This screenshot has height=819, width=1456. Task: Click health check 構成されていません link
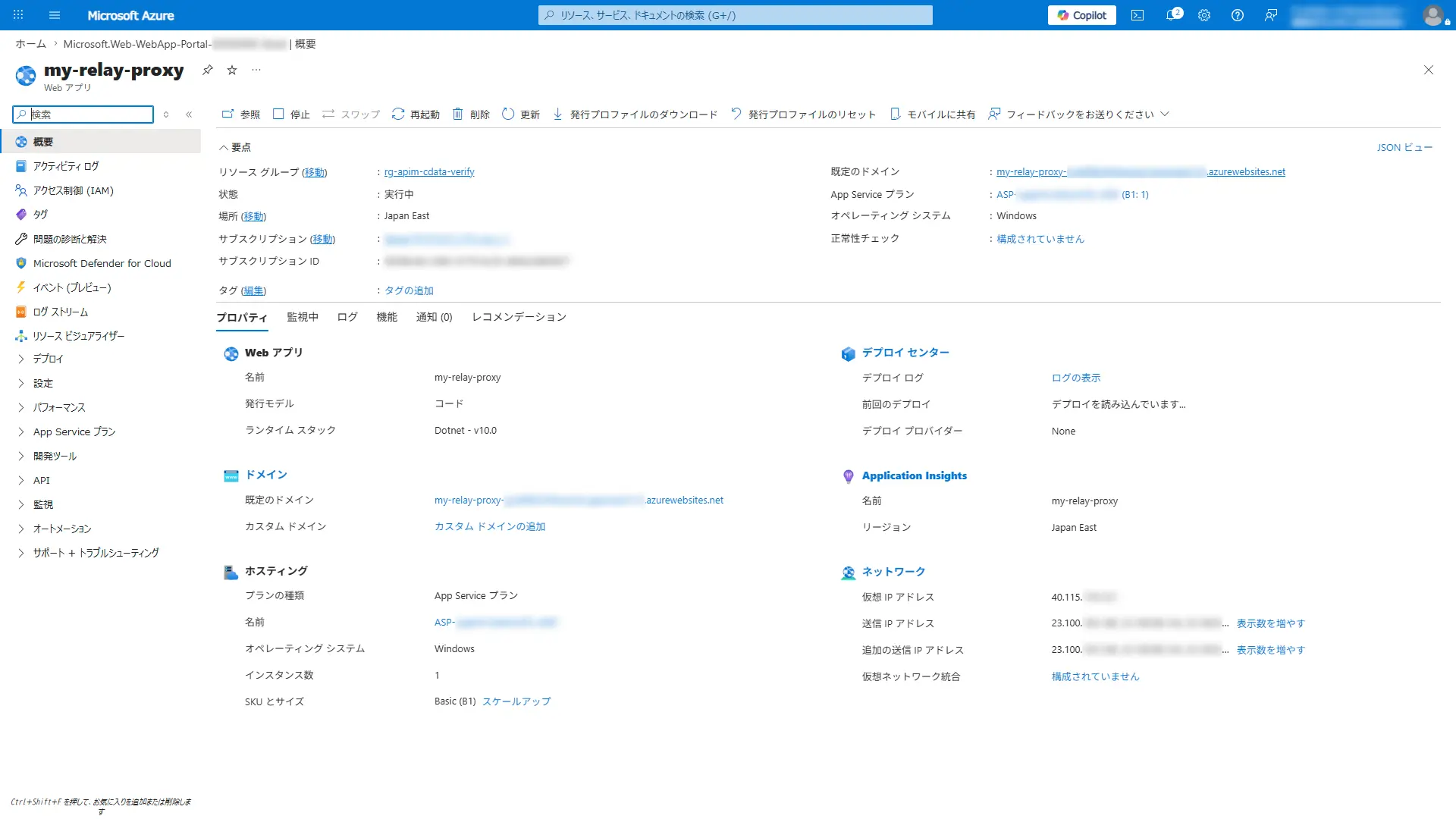point(1040,239)
